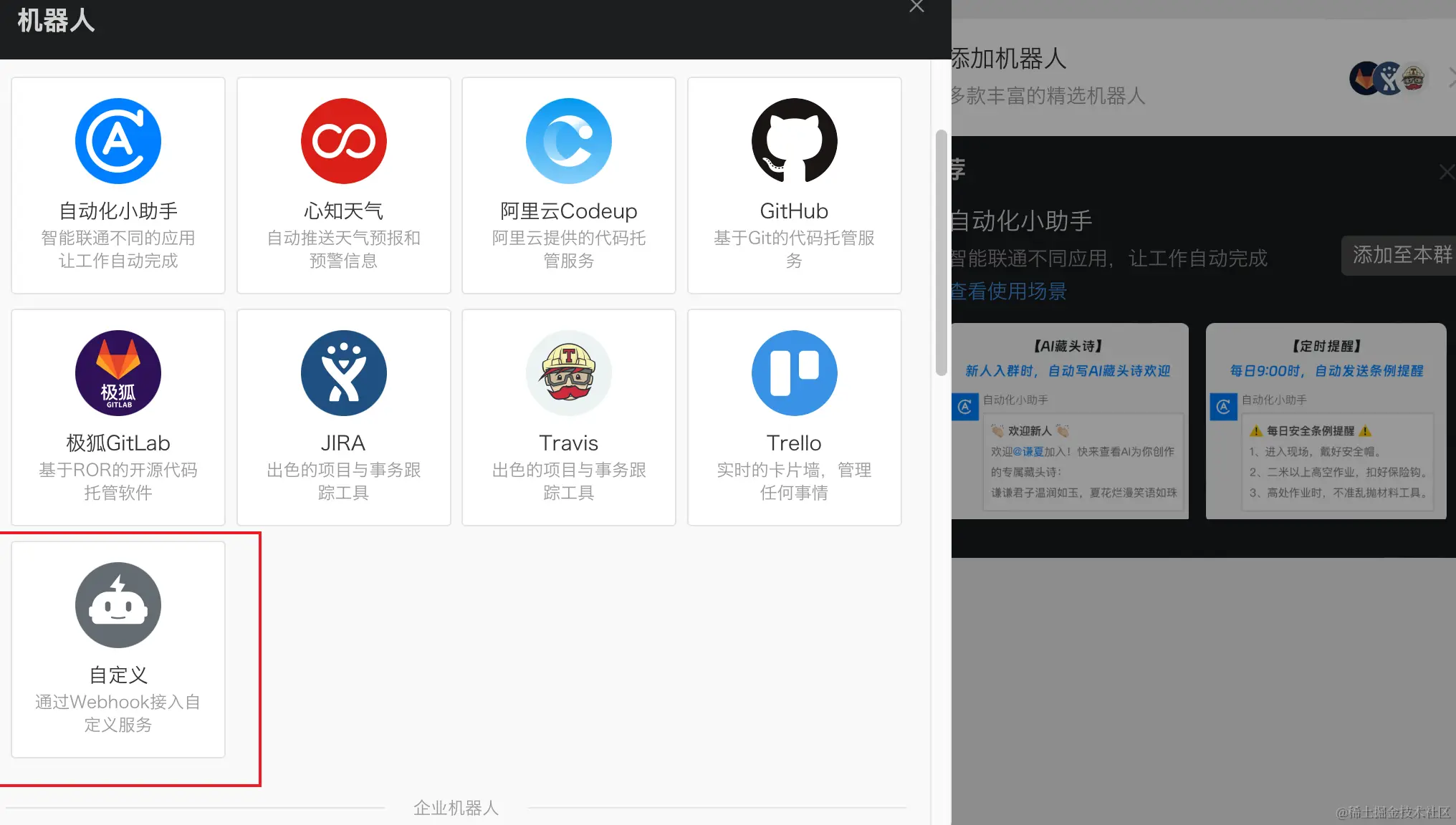
Task: Open the AI藏头诗 scenario preview card
Action: pyautogui.click(x=1070, y=421)
